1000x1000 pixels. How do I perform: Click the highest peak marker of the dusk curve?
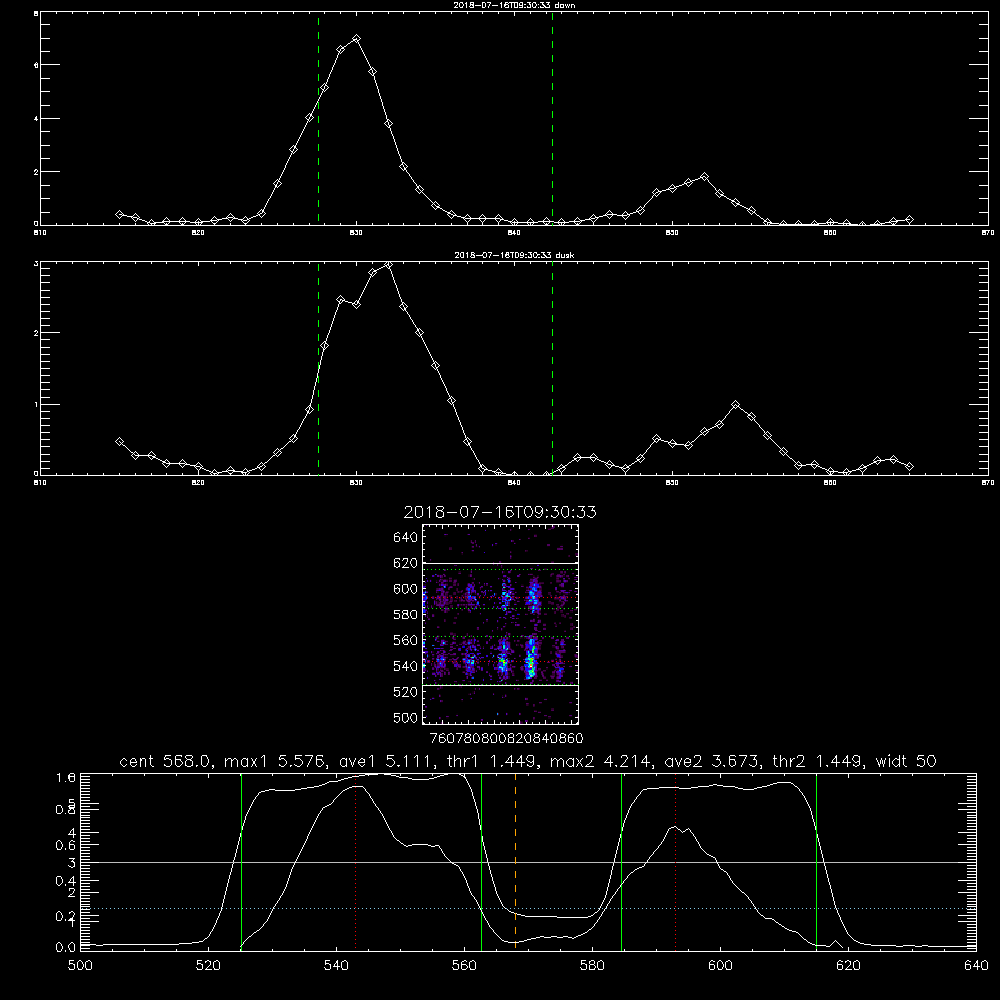pyautogui.click(x=388, y=264)
